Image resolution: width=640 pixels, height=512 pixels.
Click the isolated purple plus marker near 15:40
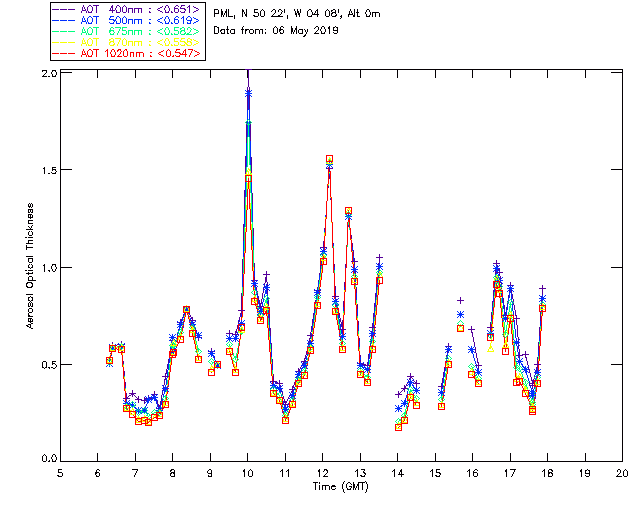pyautogui.click(x=460, y=301)
